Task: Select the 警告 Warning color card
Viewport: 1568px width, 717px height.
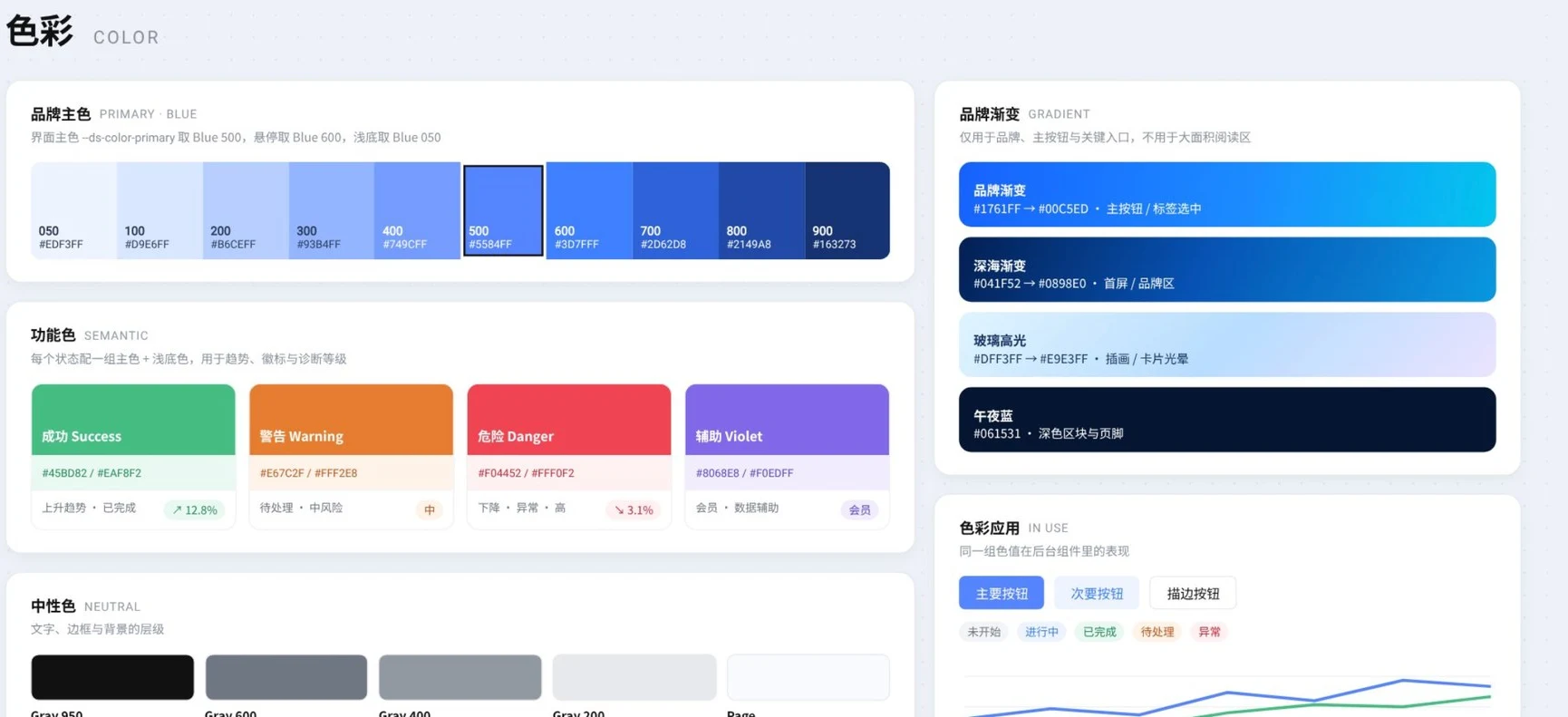Action: point(351,456)
